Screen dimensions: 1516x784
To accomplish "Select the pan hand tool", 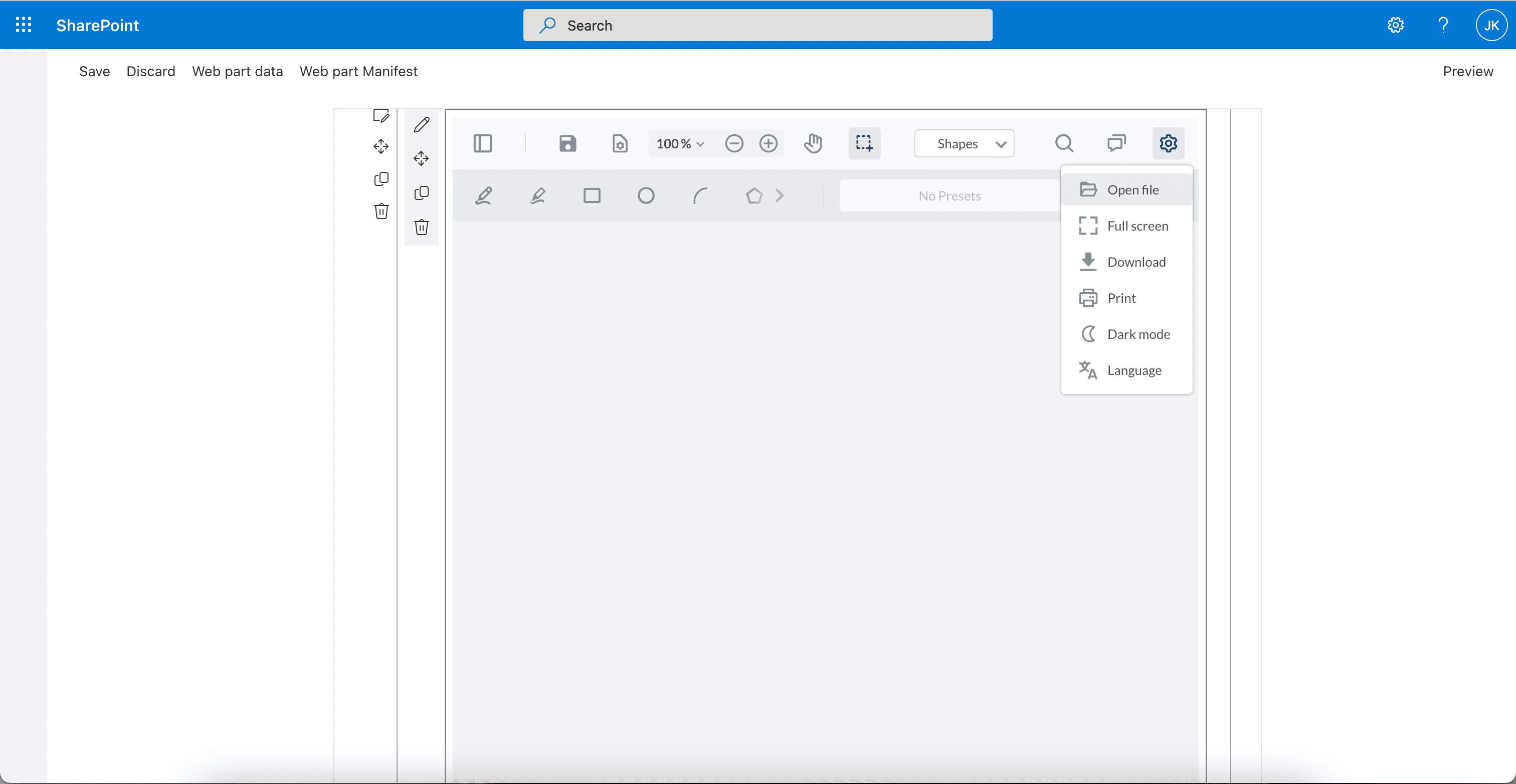I will click(813, 143).
